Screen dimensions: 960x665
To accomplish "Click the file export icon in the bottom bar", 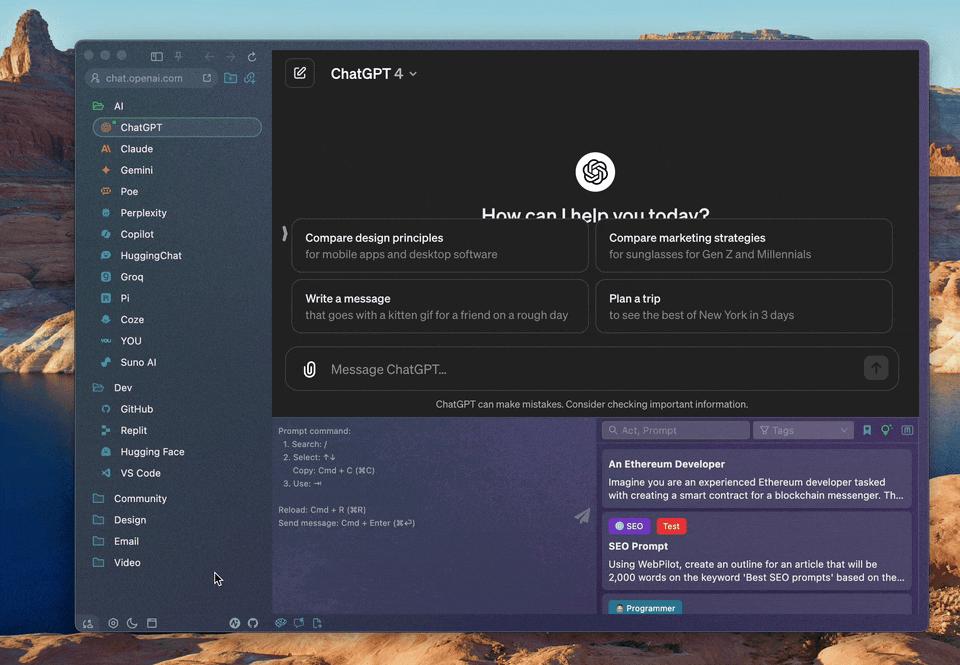I will click(x=317, y=623).
